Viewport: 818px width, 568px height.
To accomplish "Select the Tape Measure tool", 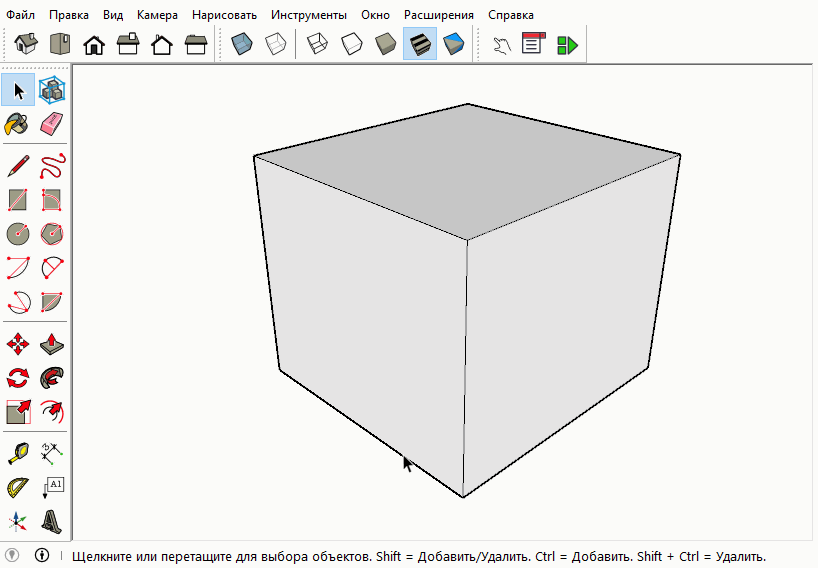I will 18,454.
